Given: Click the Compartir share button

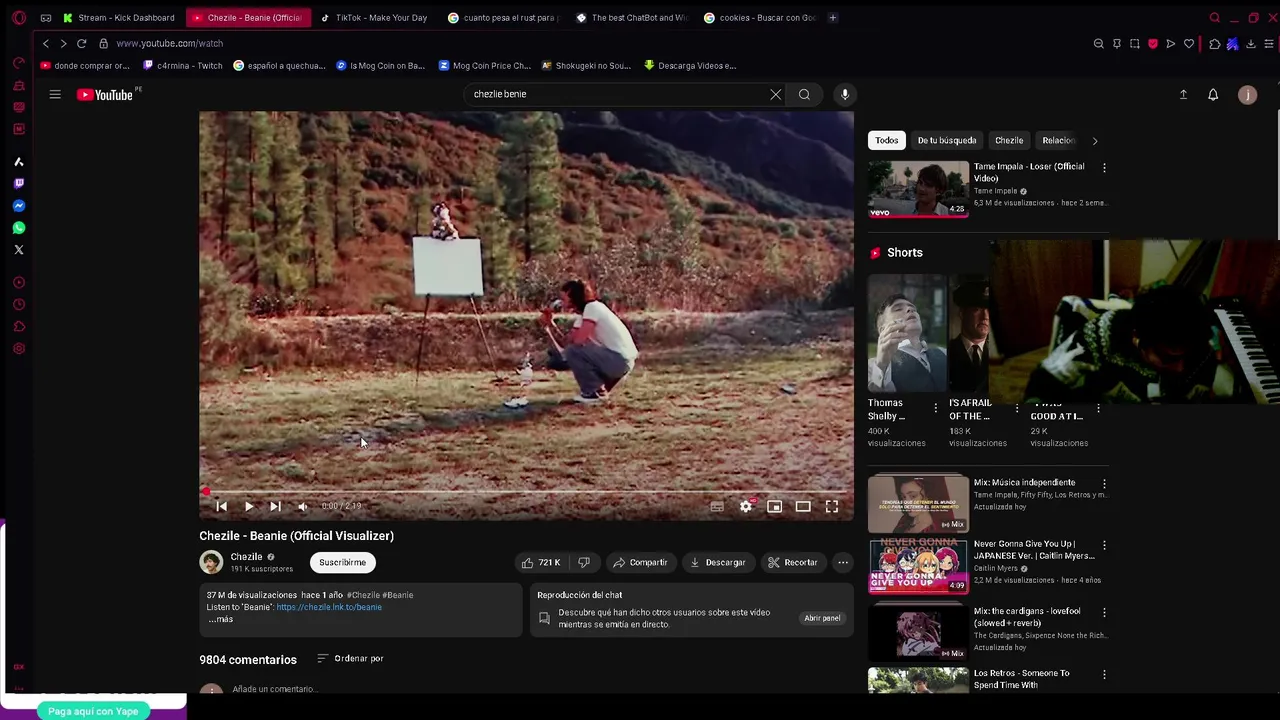Looking at the screenshot, I should point(640,562).
